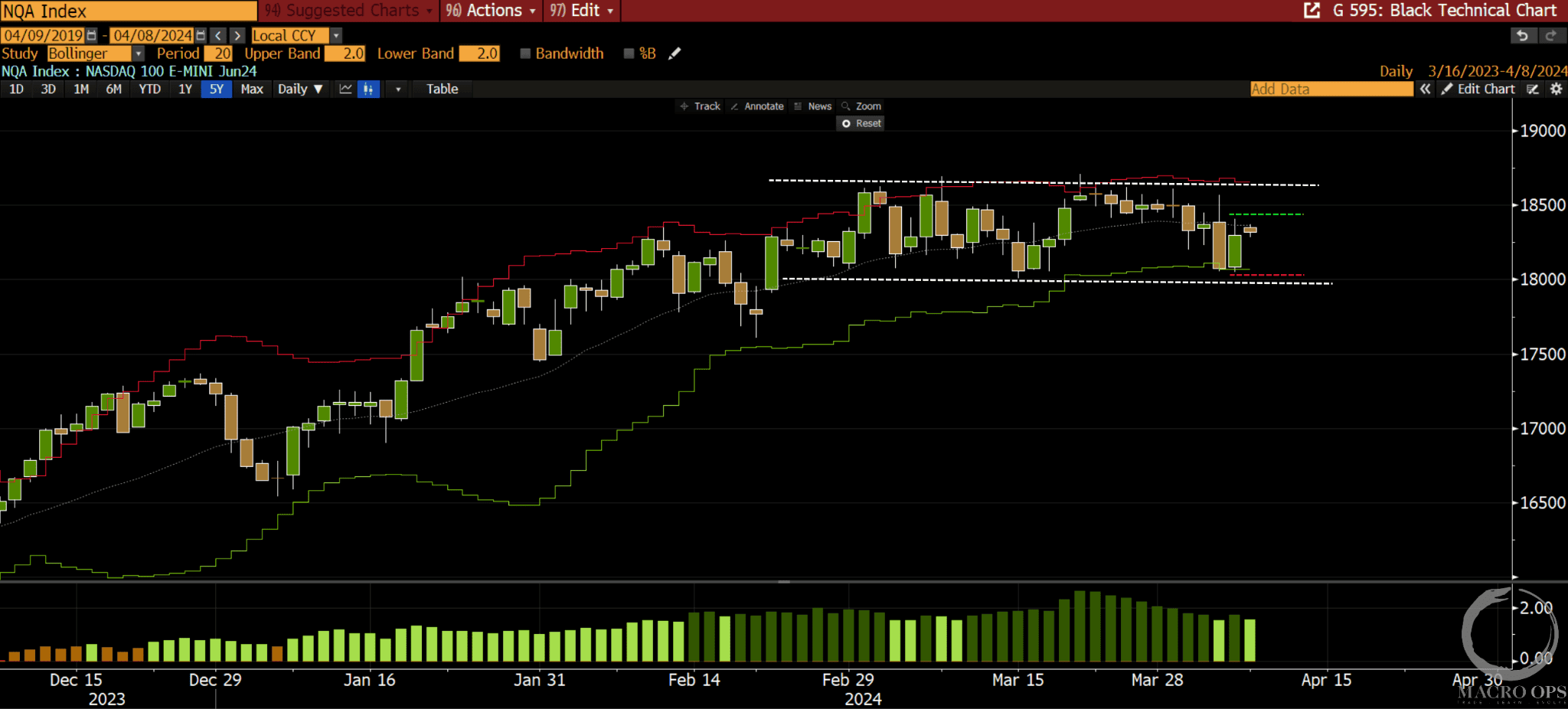Open the Suggested Charts menu
The image size is (1568, 709).
pos(349,11)
